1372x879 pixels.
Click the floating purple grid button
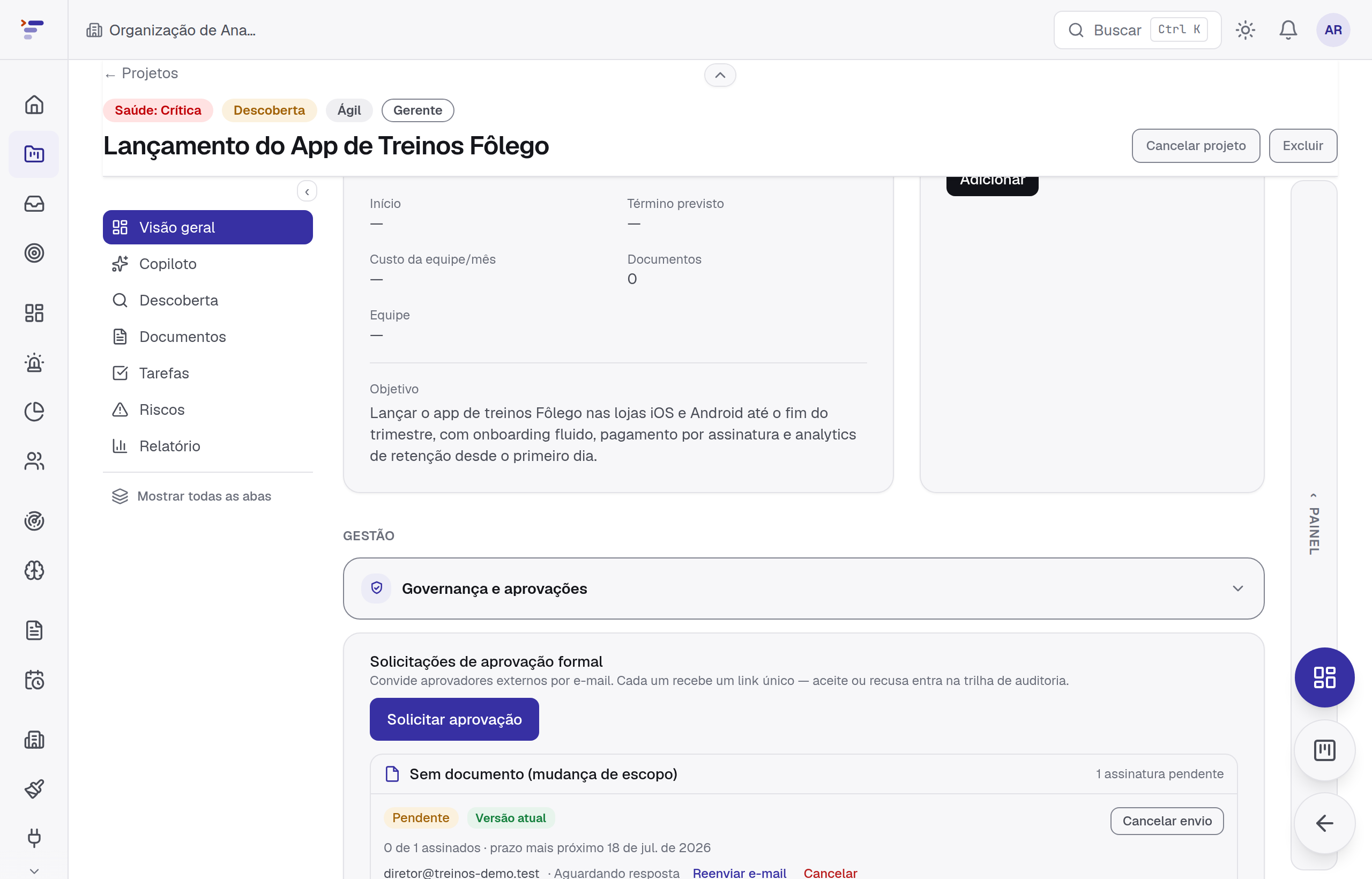1324,677
